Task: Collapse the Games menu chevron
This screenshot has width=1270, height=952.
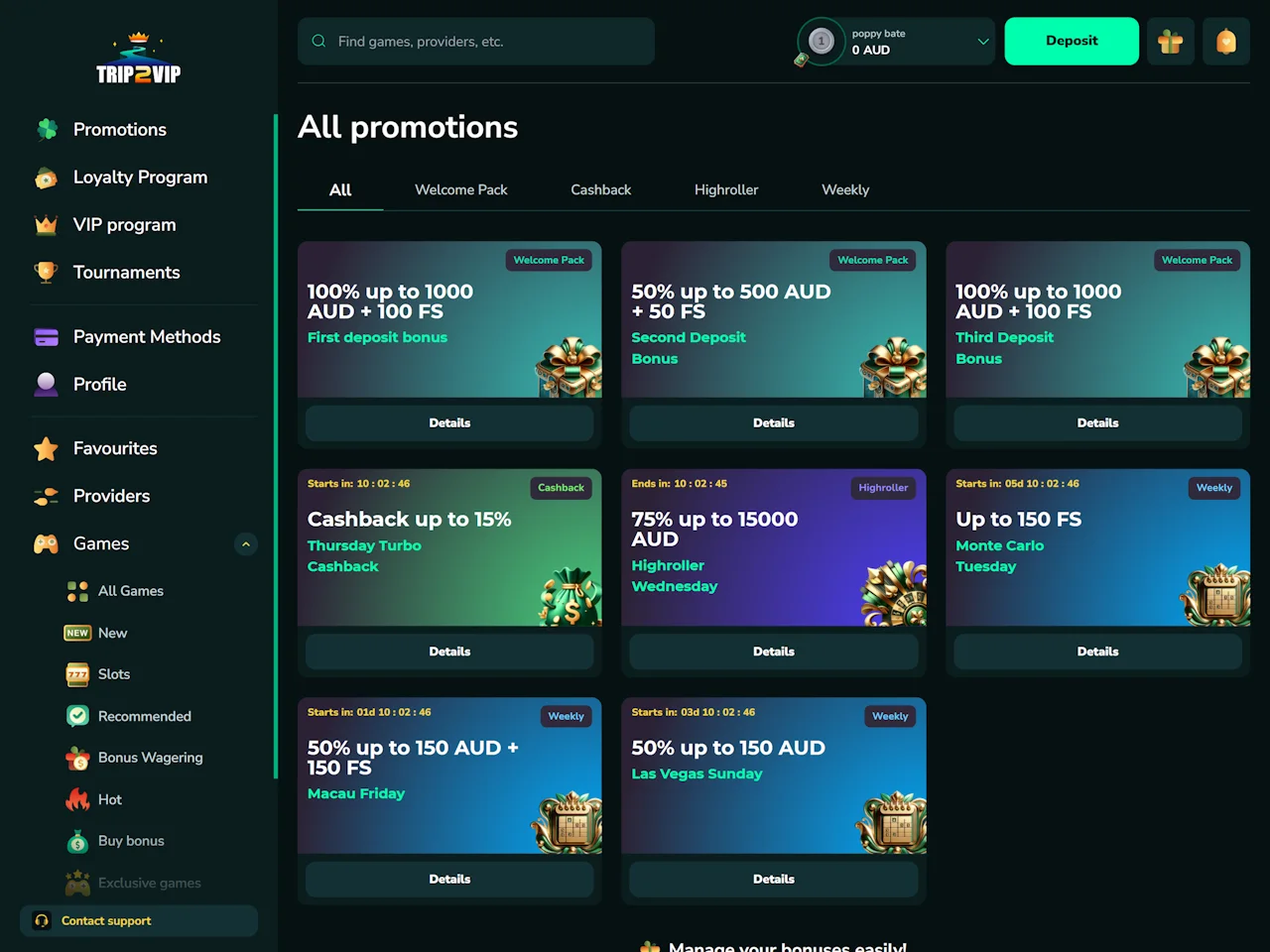Action: (246, 543)
